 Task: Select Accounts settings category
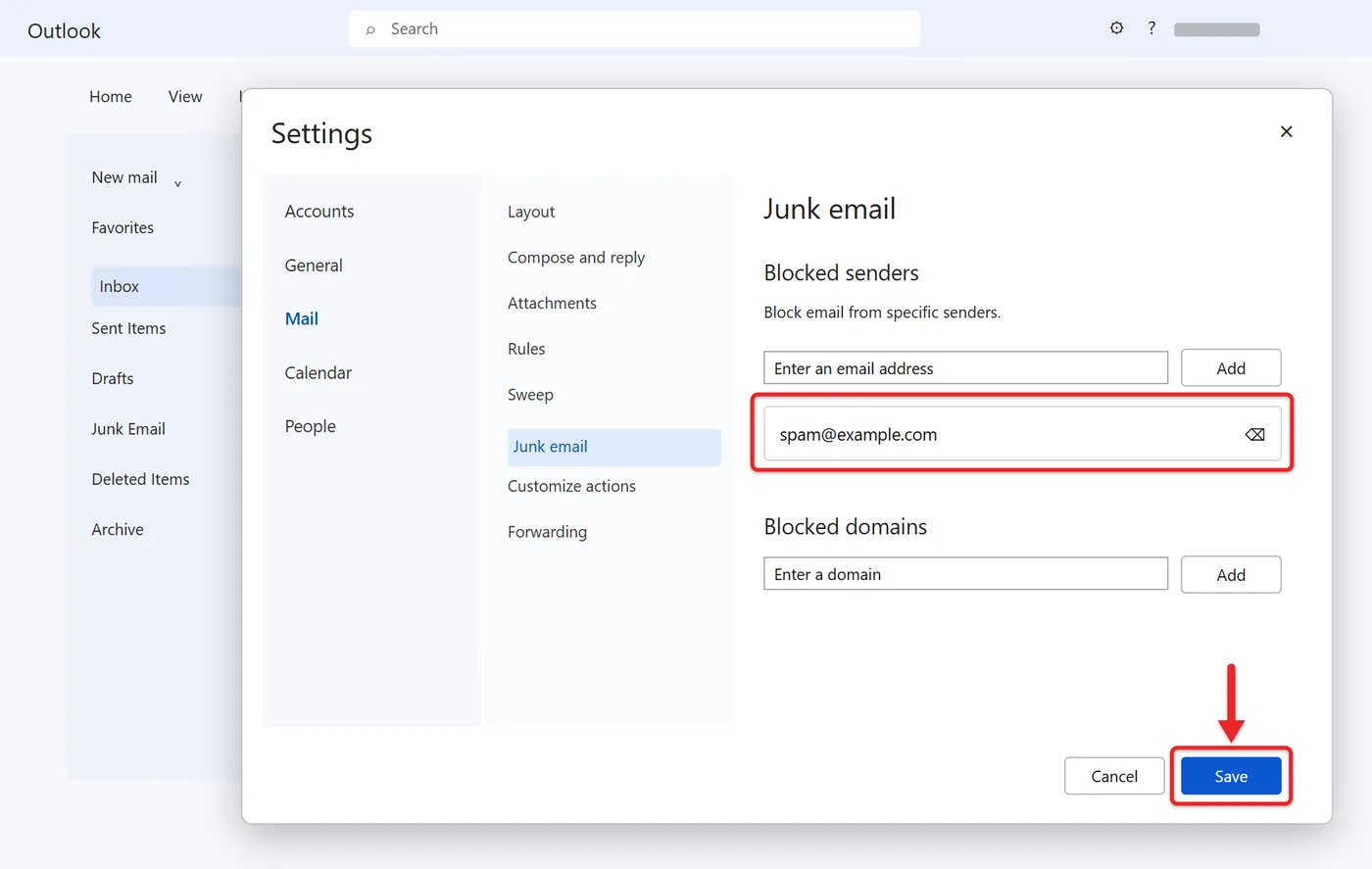pos(319,212)
